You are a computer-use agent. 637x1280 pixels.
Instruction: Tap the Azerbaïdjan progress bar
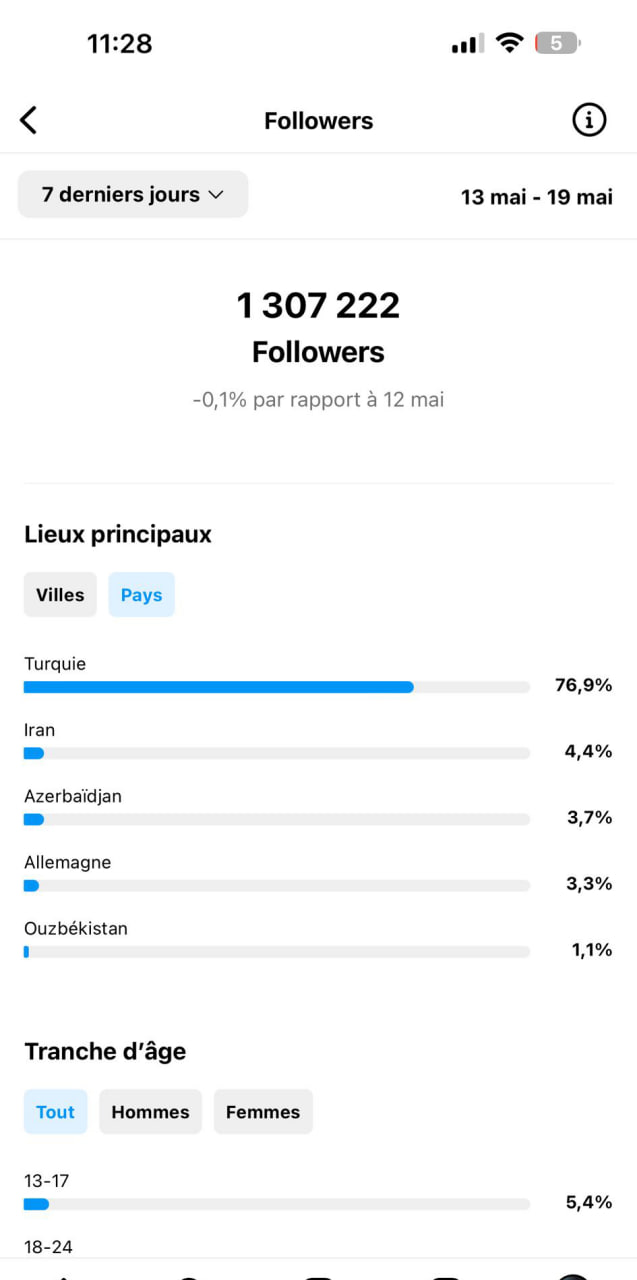click(277, 819)
